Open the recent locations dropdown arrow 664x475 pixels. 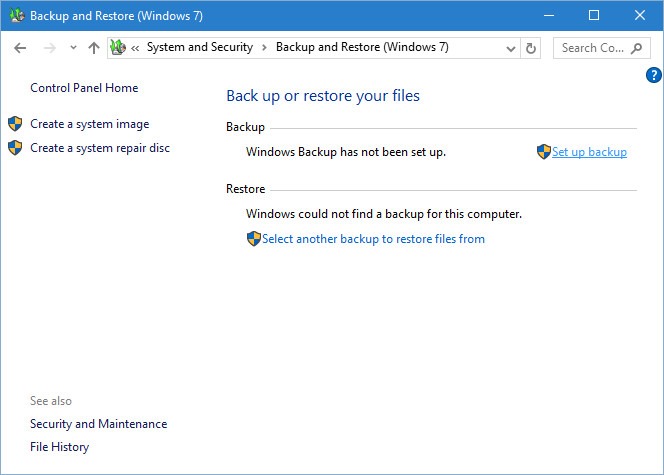[x=73, y=47]
